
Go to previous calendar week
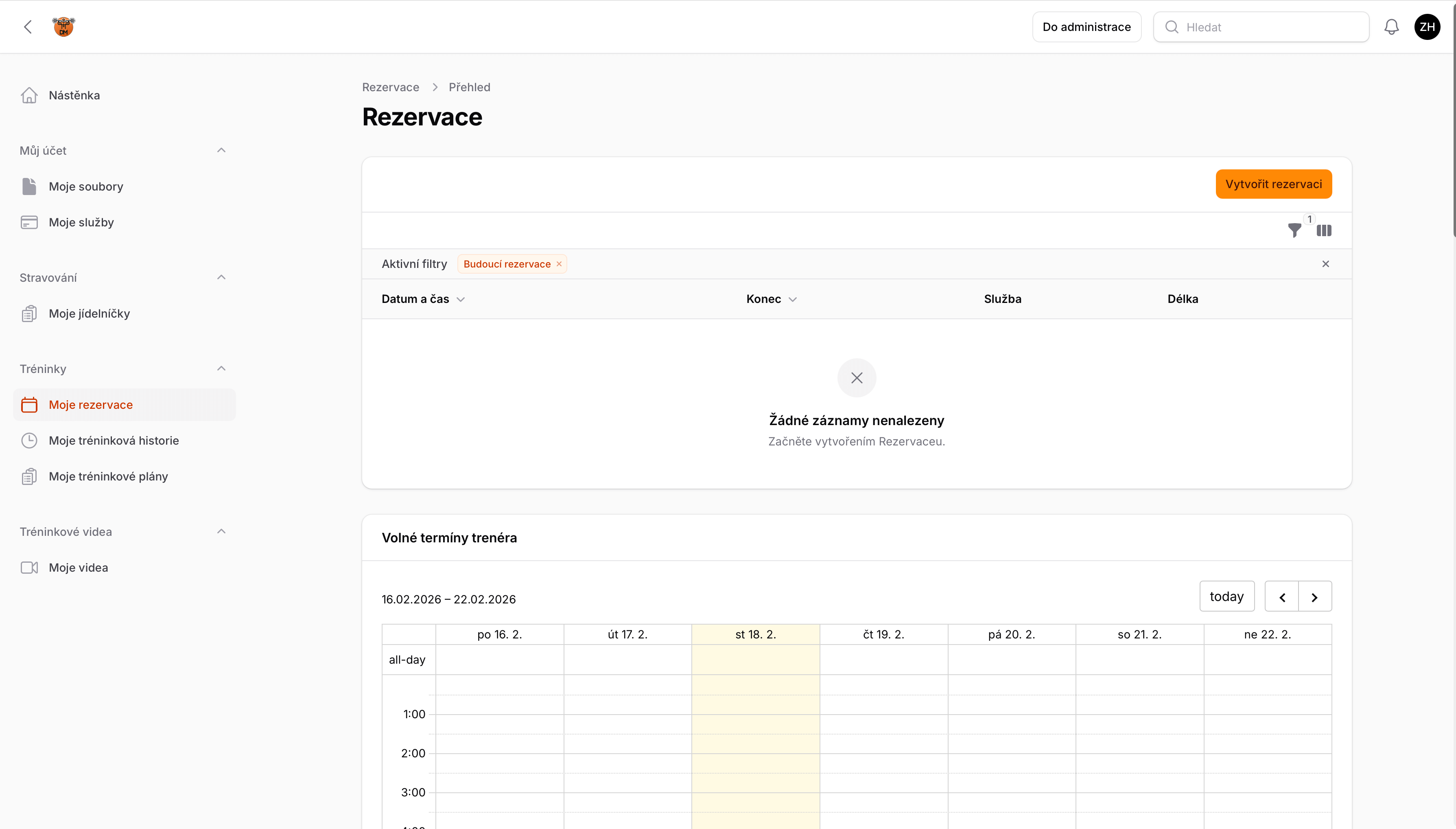pyautogui.click(x=1282, y=597)
